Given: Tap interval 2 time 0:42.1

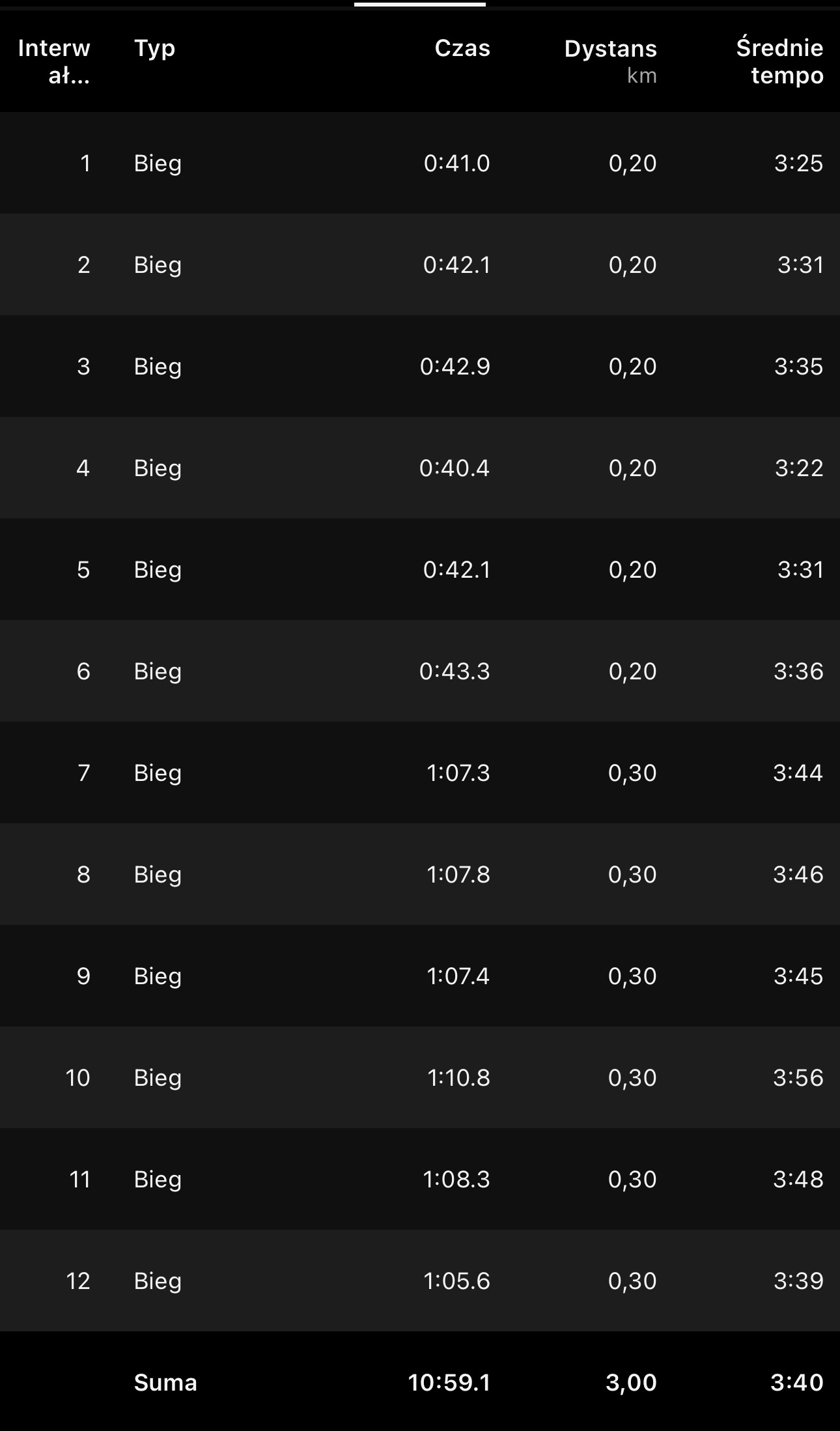Looking at the screenshot, I should [x=456, y=264].
